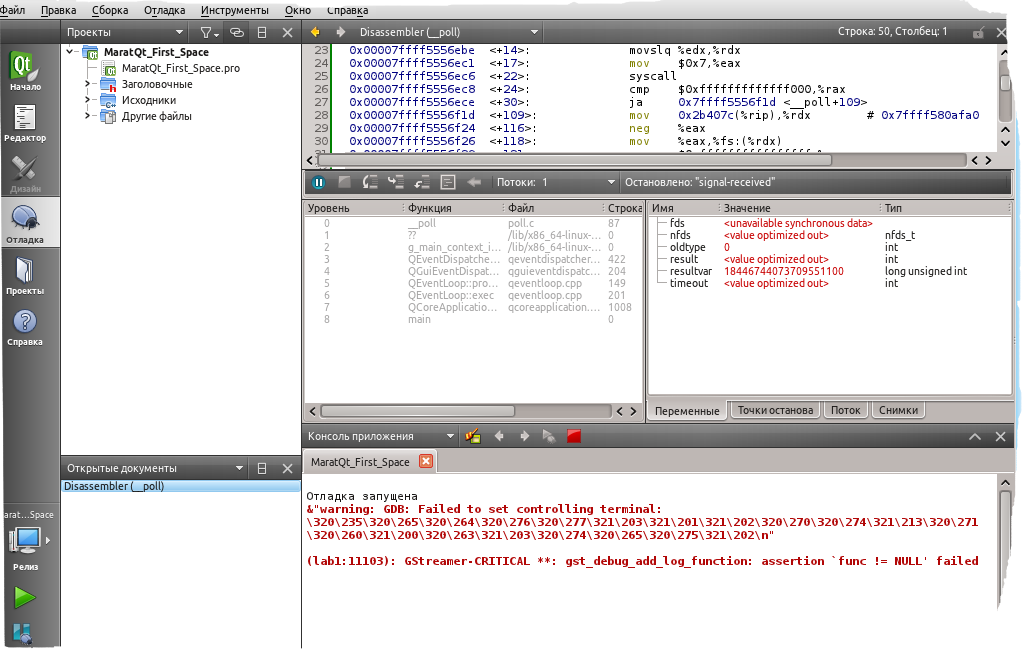Open the Проекты panel type dropdown

tap(124, 32)
